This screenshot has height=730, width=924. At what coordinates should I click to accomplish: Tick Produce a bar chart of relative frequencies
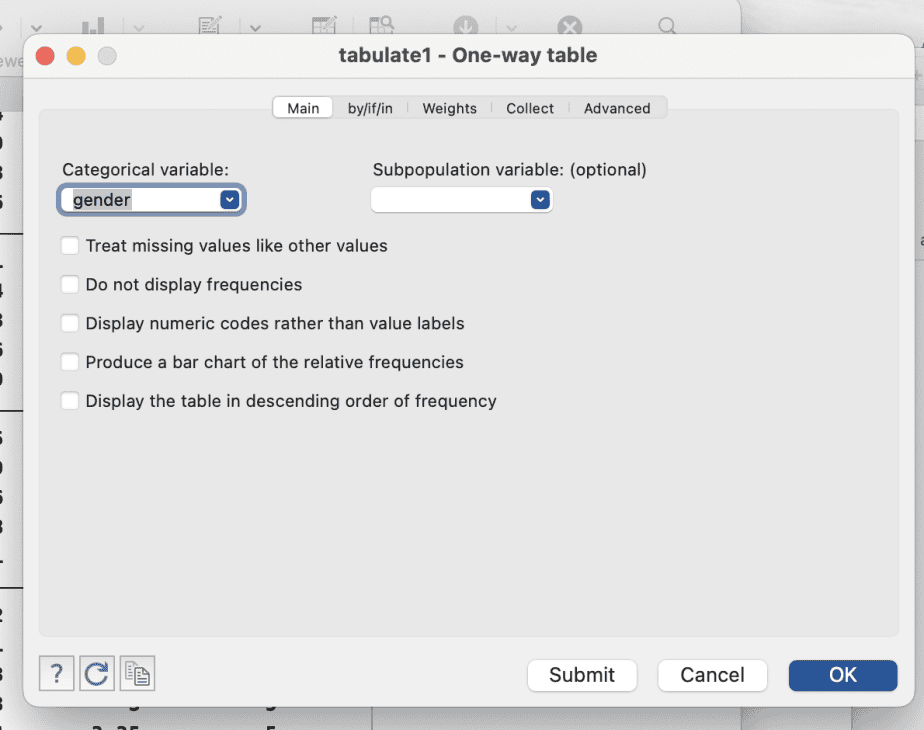(x=70, y=363)
